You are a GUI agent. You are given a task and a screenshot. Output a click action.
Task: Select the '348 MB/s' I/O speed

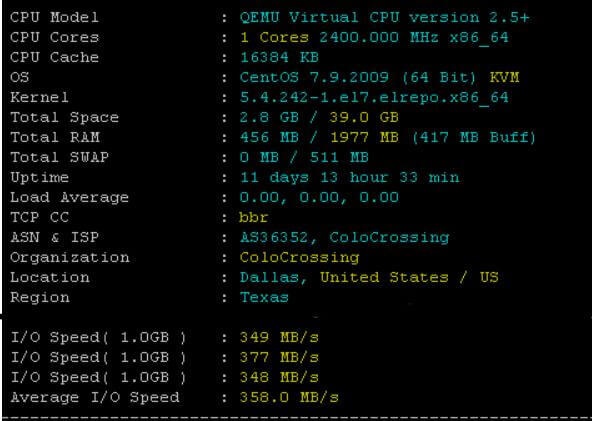(x=279, y=377)
